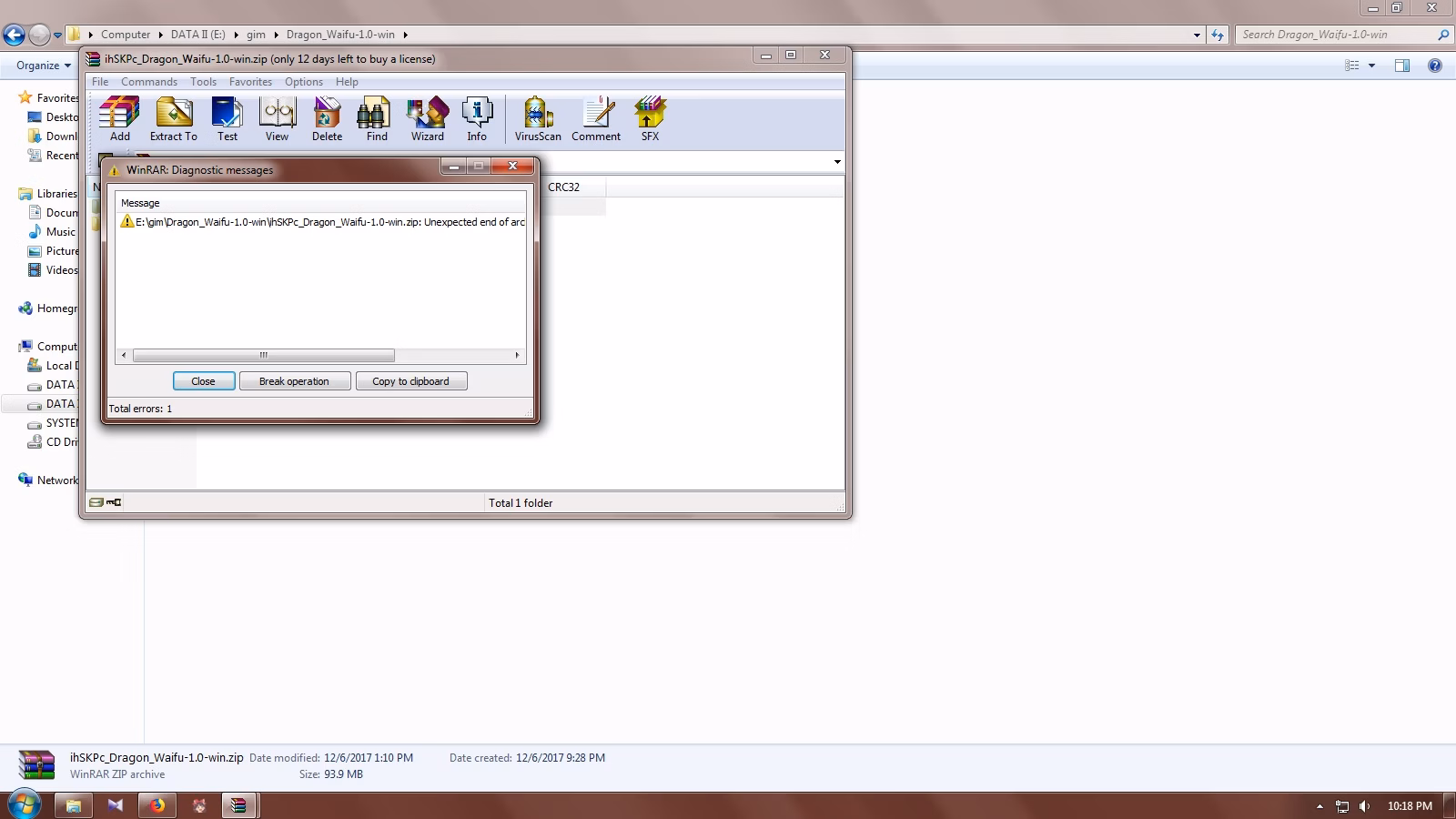Select the Unexpected end of archive message
This screenshot has height=819, width=1456.
pyautogui.click(x=322, y=222)
